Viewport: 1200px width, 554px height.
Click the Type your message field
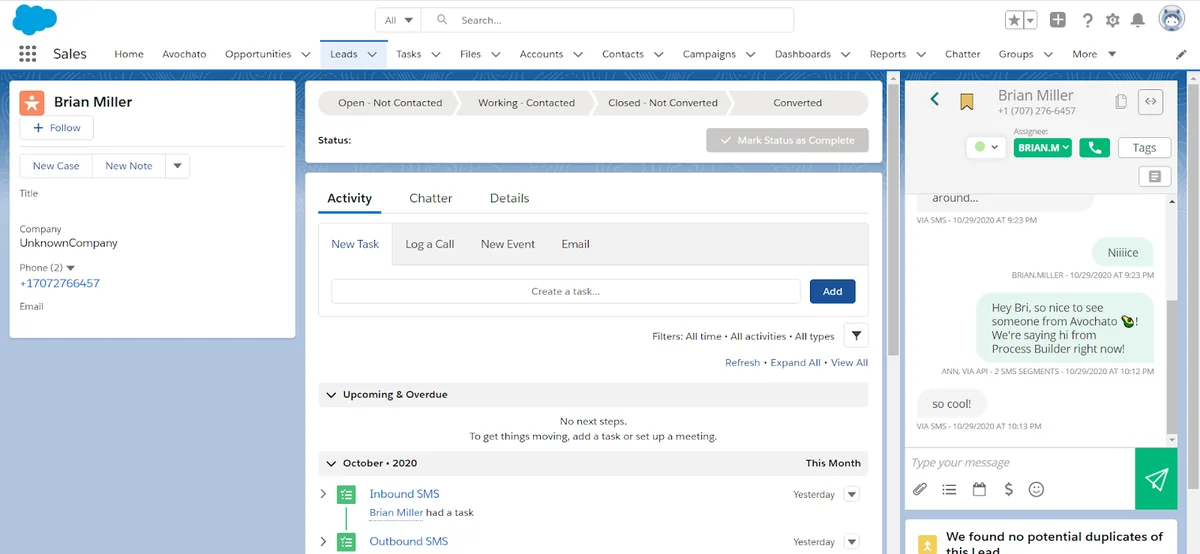1020,462
